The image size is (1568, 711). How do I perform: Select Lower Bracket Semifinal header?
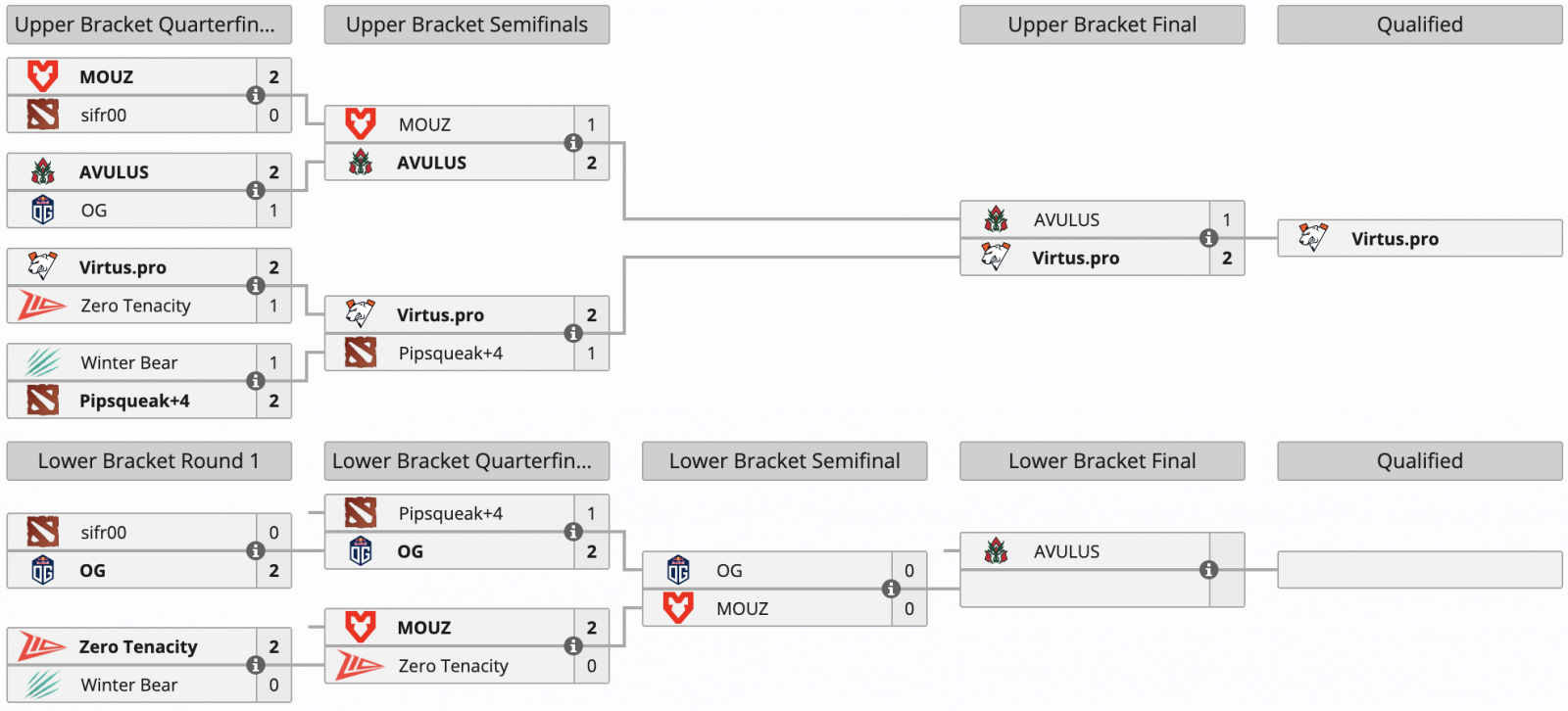pos(784,461)
